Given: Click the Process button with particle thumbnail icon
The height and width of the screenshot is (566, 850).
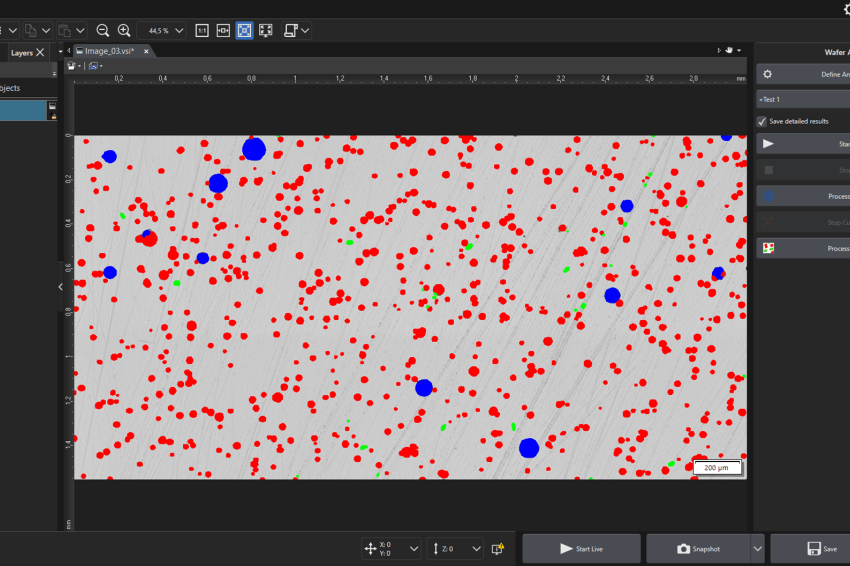Looking at the screenshot, I should pyautogui.click(x=803, y=248).
